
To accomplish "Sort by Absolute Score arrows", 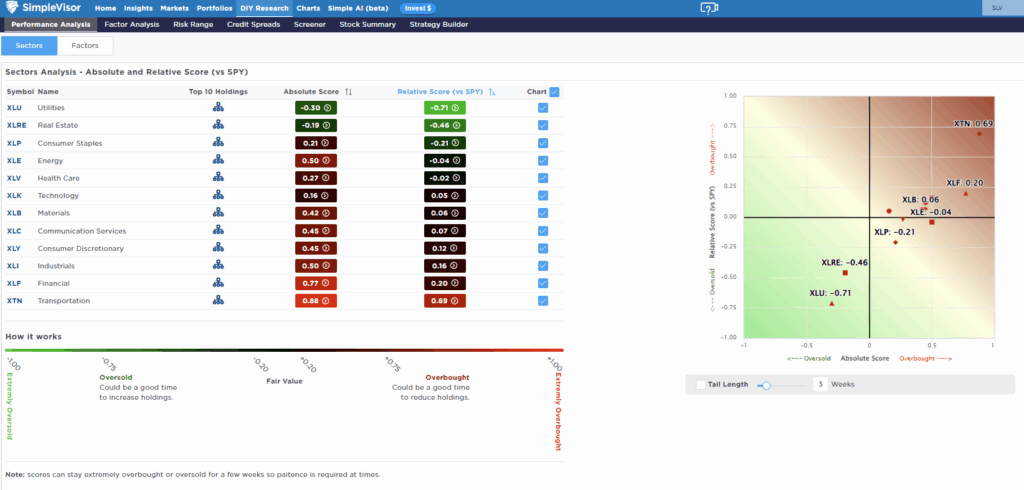I will click(349, 92).
